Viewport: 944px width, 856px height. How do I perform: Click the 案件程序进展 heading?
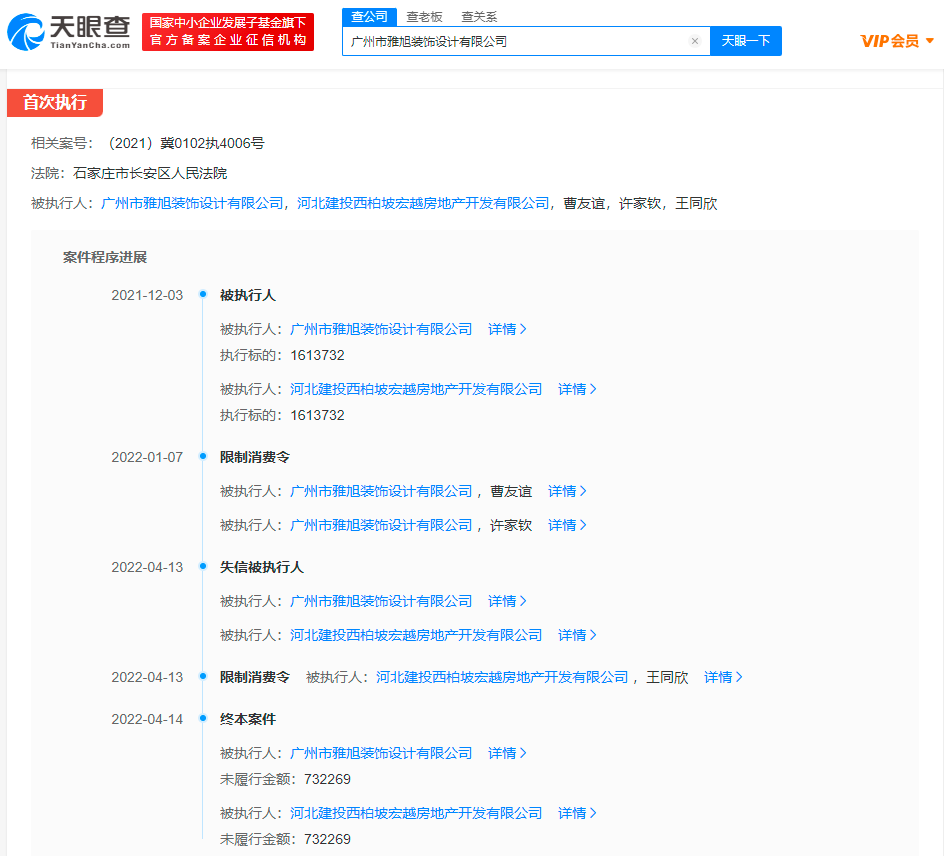click(x=105, y=258)
